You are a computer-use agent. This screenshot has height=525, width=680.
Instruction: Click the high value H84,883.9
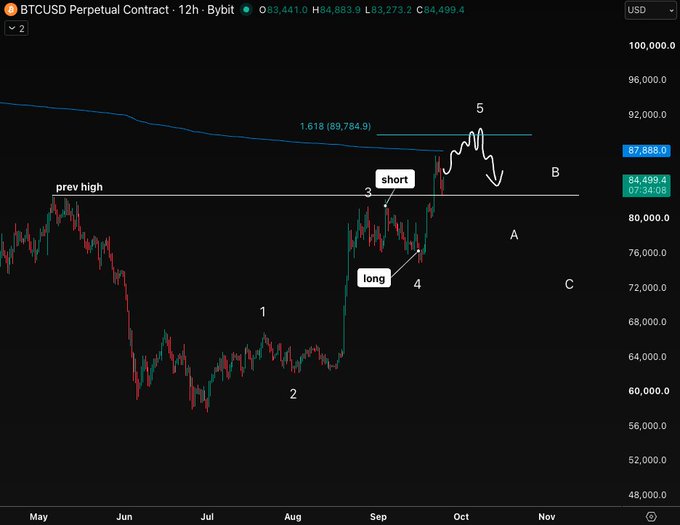tap(337, 10)
